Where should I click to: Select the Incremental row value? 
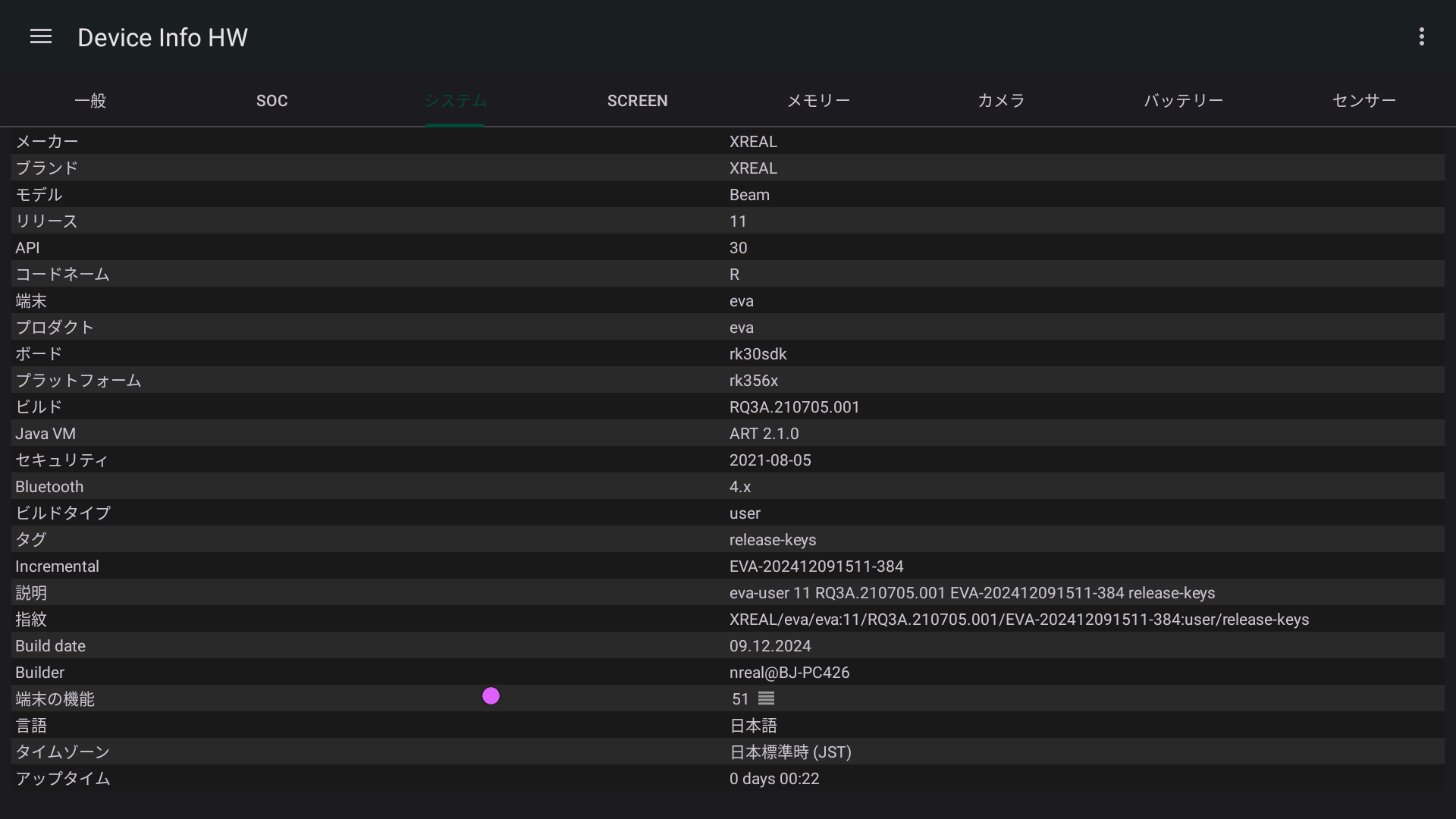point(816,566)
